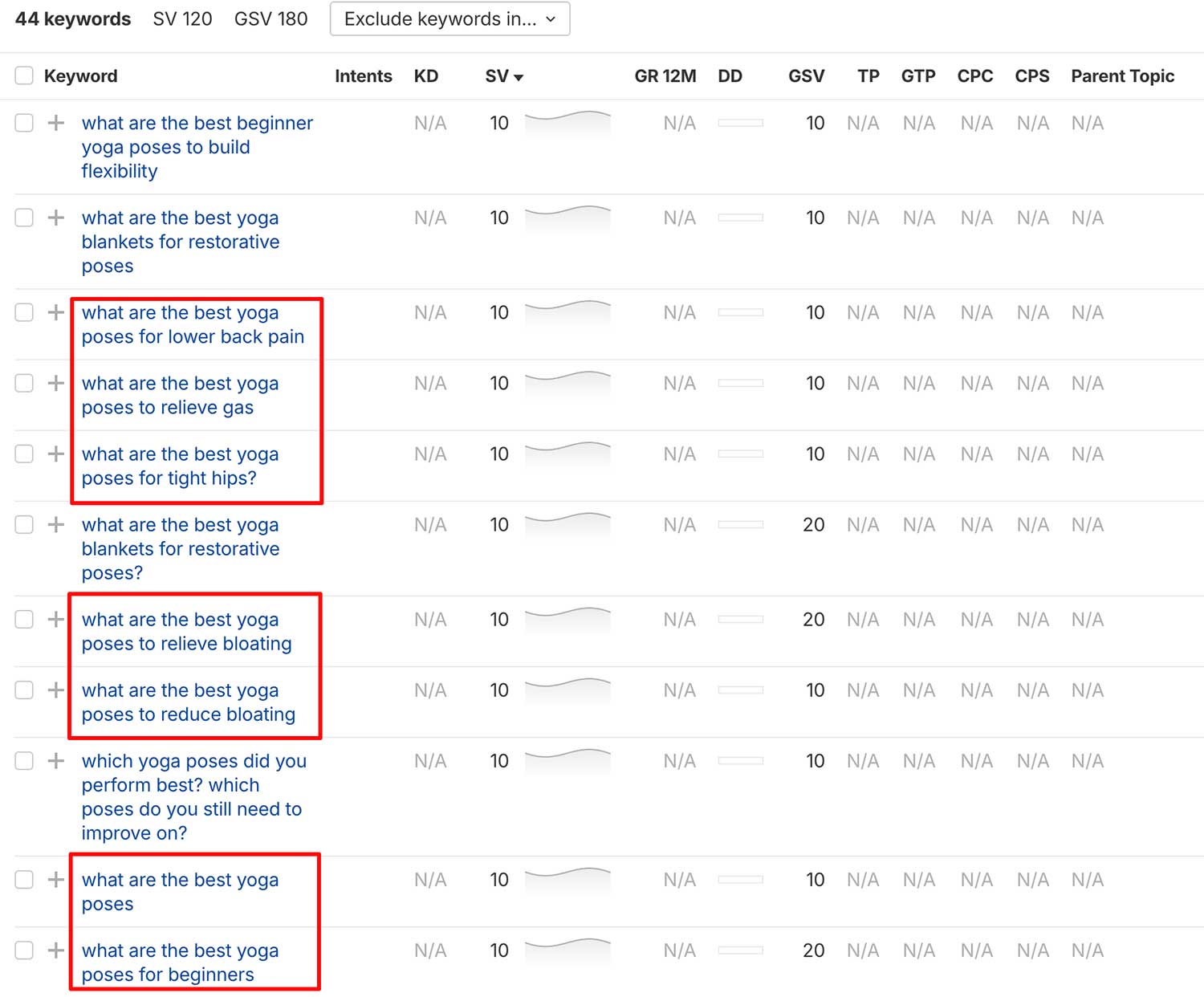Open the 'what are the best yoga poses to relieve bloating' keyword link
Screen dimensions: 1204x997
[186, 632]
